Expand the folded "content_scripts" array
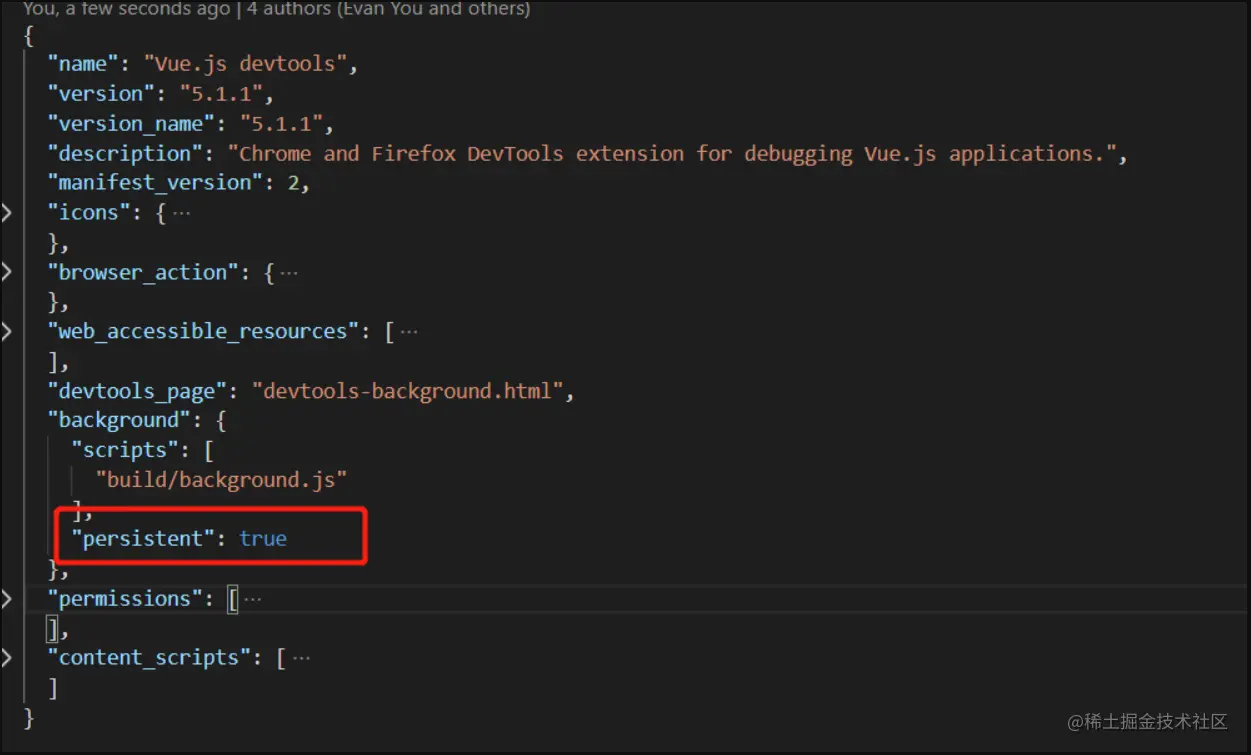 [x=7, y=658]
